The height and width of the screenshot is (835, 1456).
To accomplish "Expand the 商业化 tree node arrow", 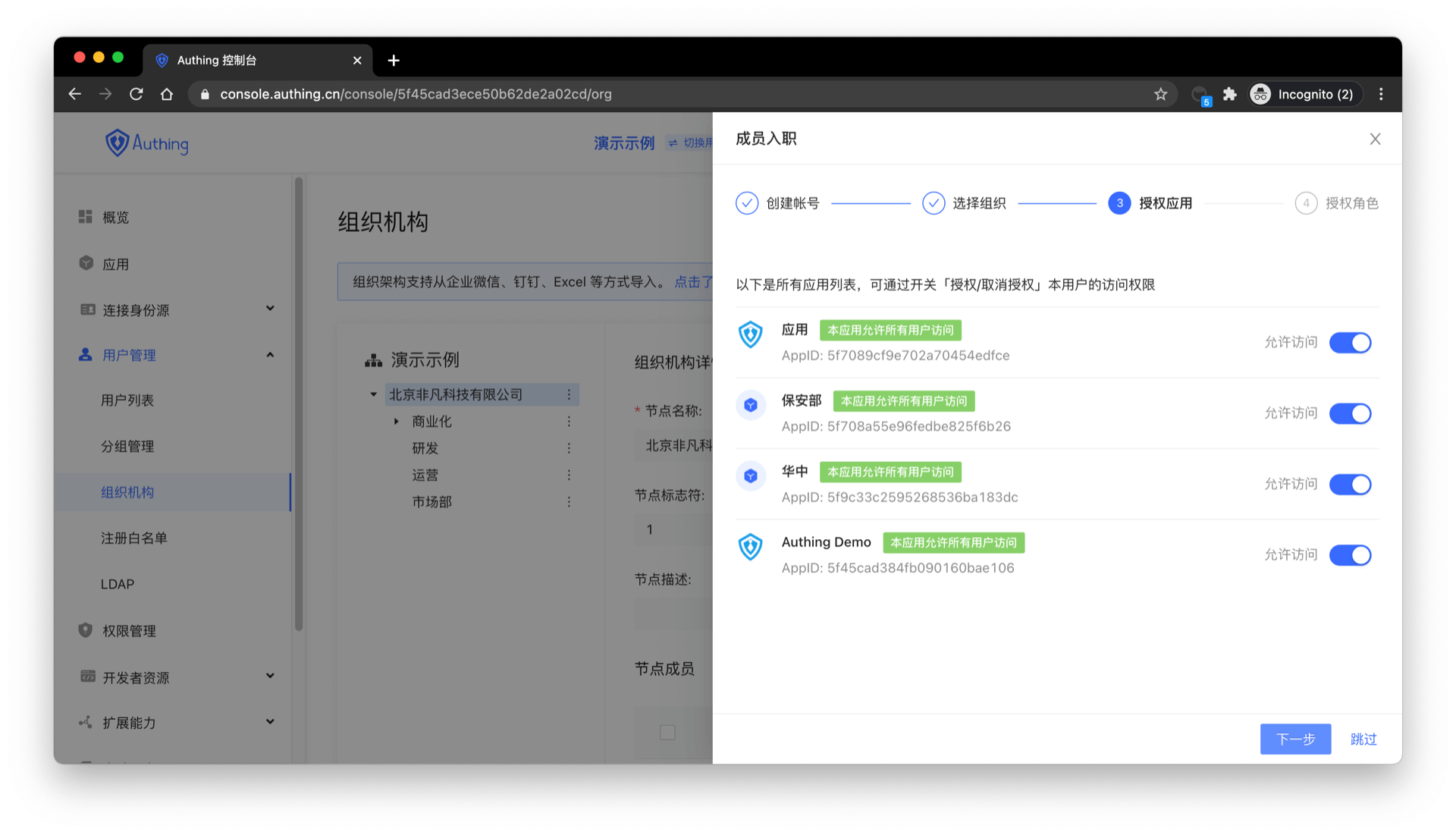I will click(396, 421).
